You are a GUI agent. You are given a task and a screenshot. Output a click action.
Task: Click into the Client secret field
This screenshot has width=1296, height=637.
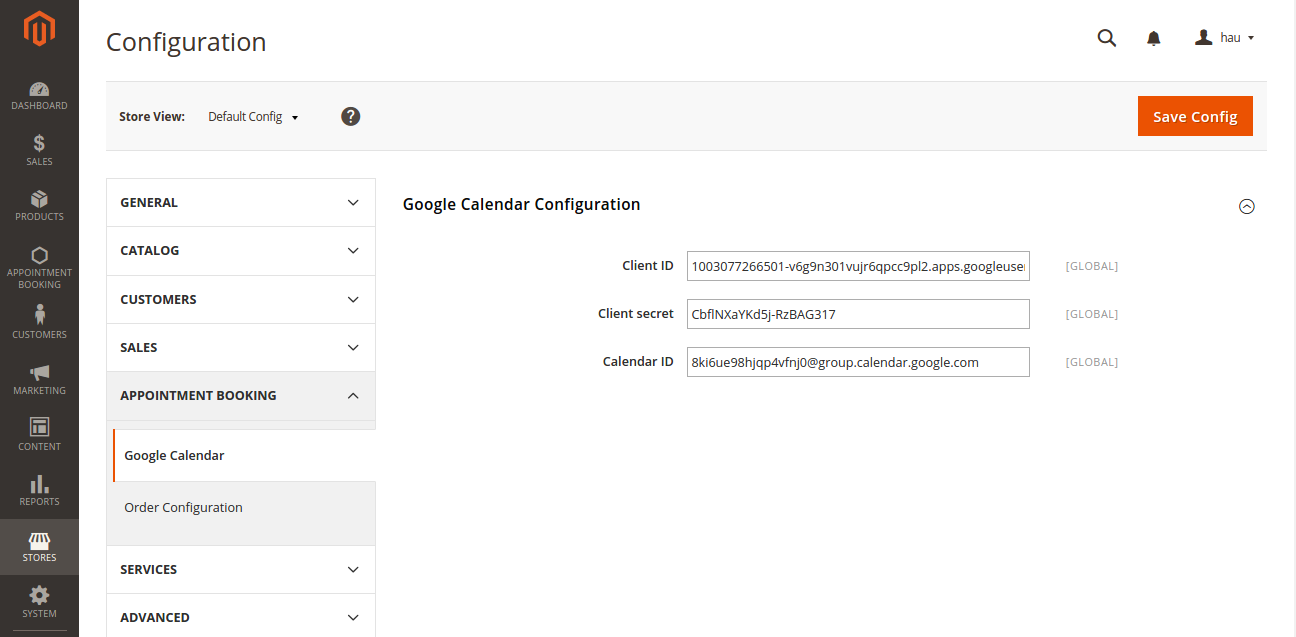pyautogui.click(x=857, y=314)
